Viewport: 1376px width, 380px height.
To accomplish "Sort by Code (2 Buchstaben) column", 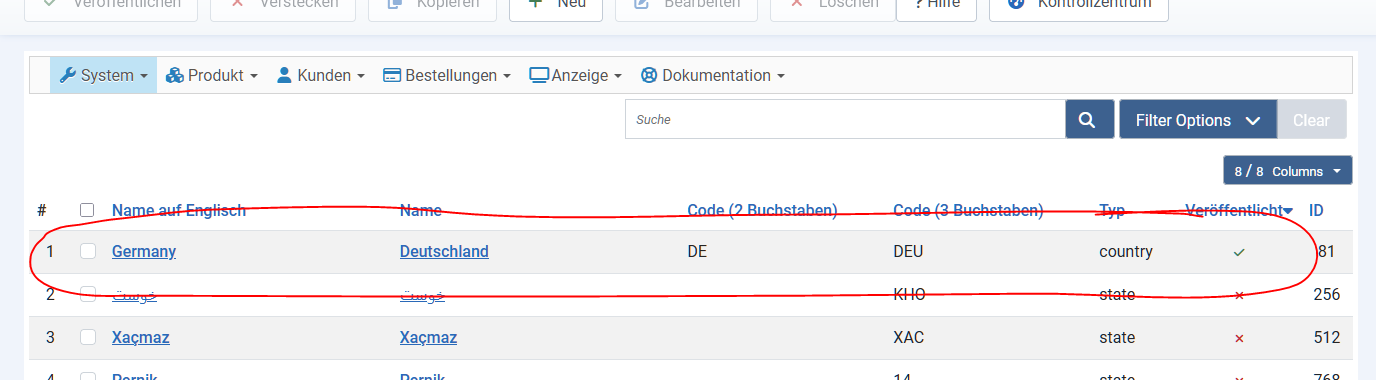I will pos(763,210).
